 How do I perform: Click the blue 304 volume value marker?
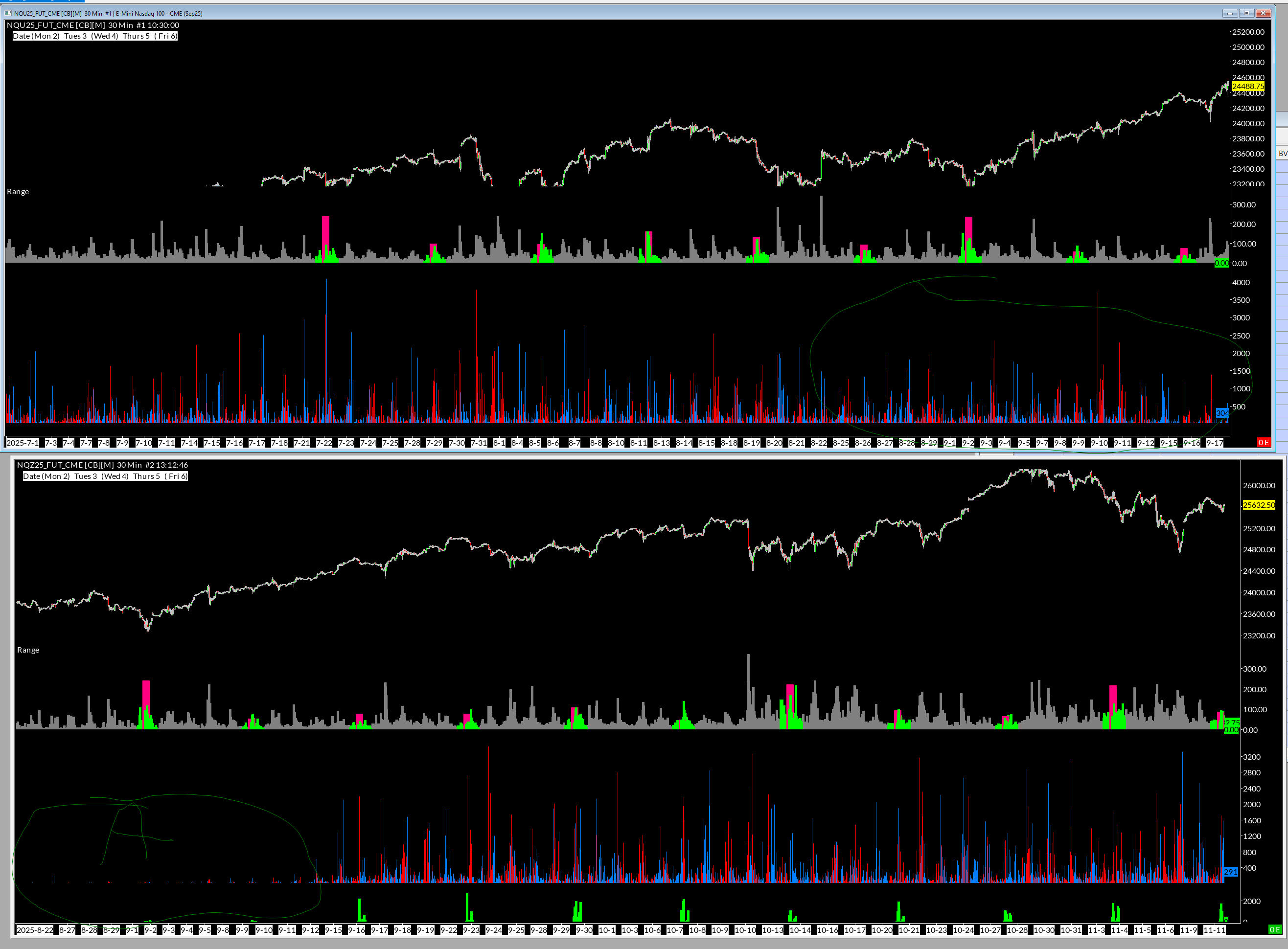tap(1222, 413)
